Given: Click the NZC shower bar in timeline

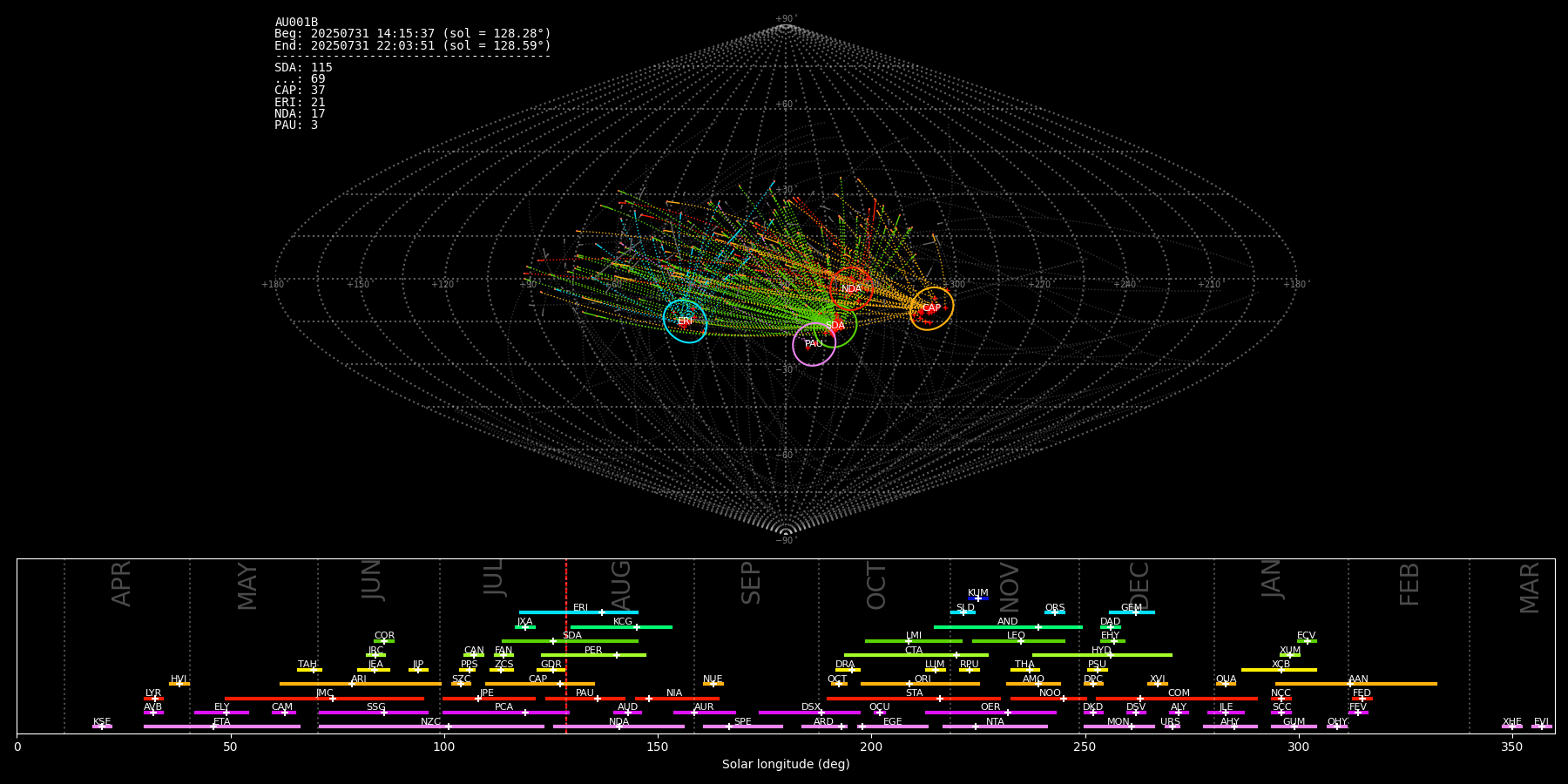Looking at the screenshot, I should (431, 727).
